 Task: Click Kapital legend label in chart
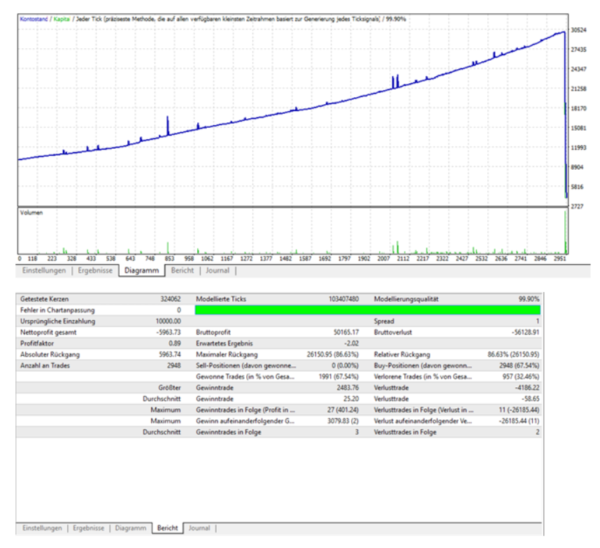[x=62, y=19]
